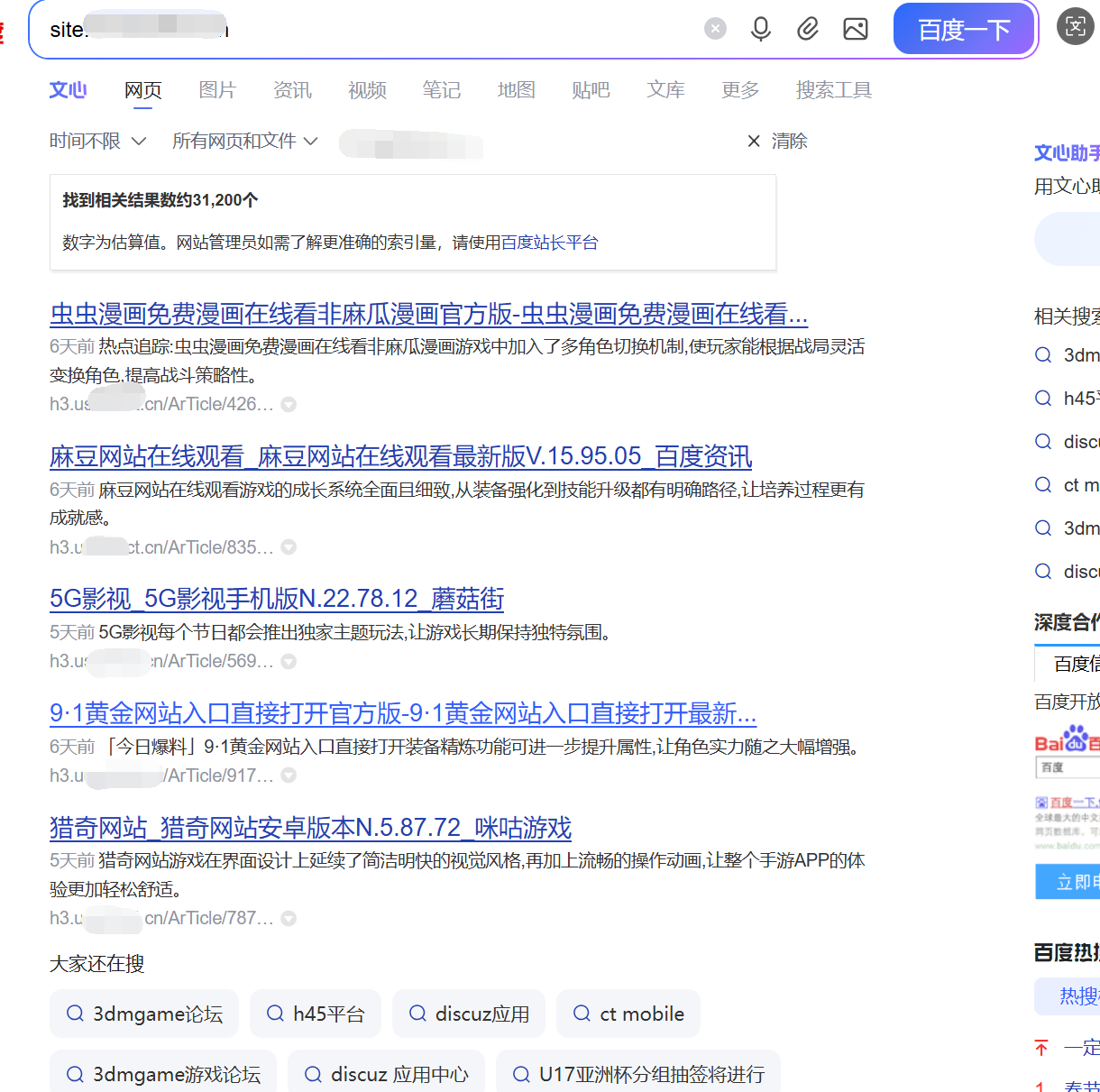Open image search via picture icon
The width and height of the screenshot is (1100, 1092).
click(855, 29)
